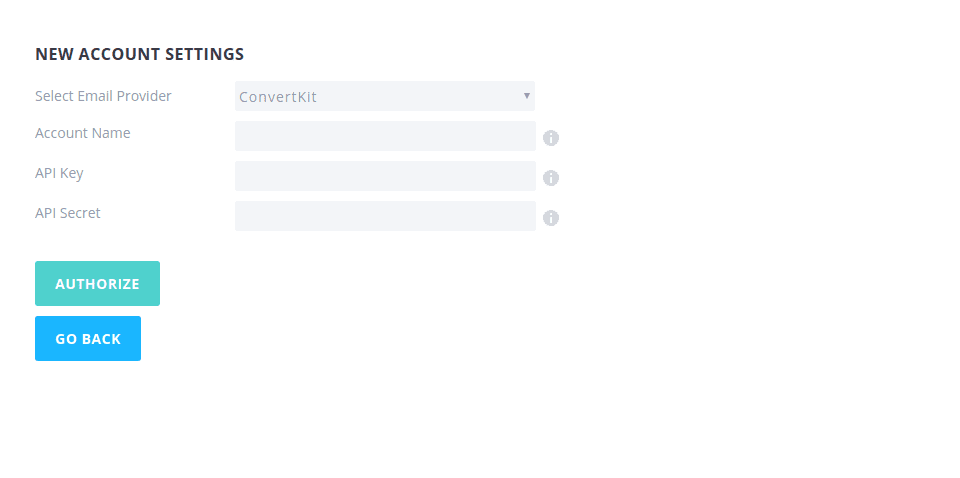This screenshot has height=478, width=960.
Task: Click into the API Key input box
Action: (x=385, y=176)
